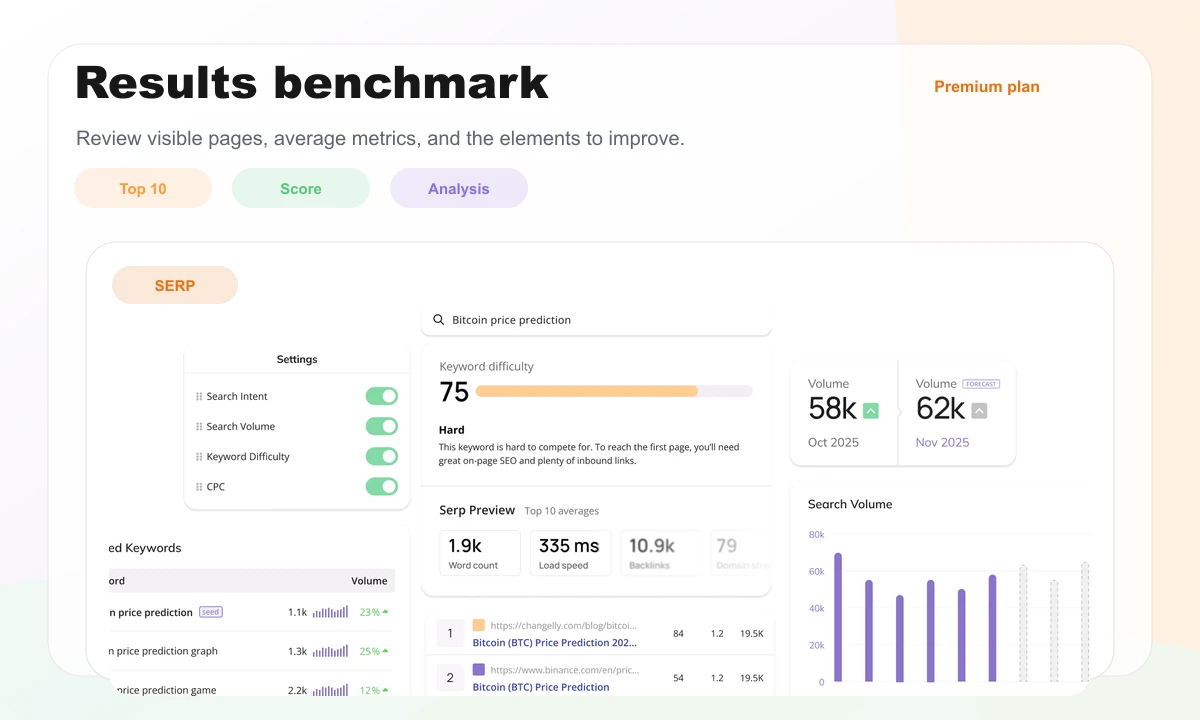
Task: Open binance Bitcoin (BTC) Price Prediction link
Action: [541, 687]
